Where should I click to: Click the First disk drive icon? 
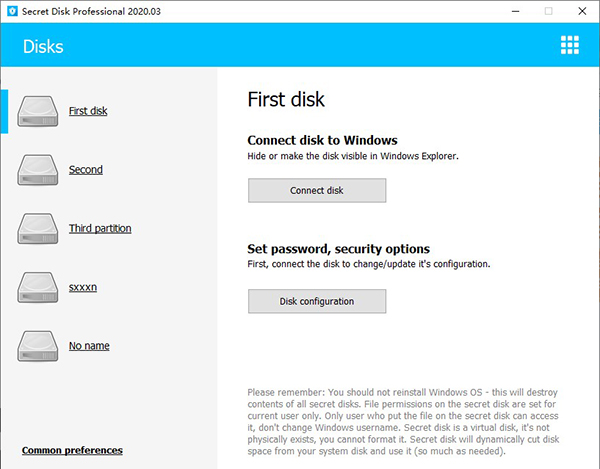point(39,110)
